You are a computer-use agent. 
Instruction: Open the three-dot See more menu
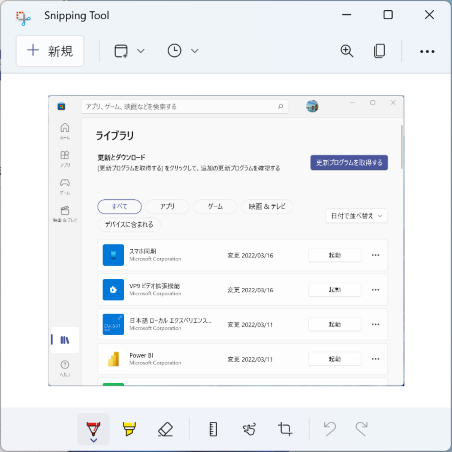(x=427, y=51)
